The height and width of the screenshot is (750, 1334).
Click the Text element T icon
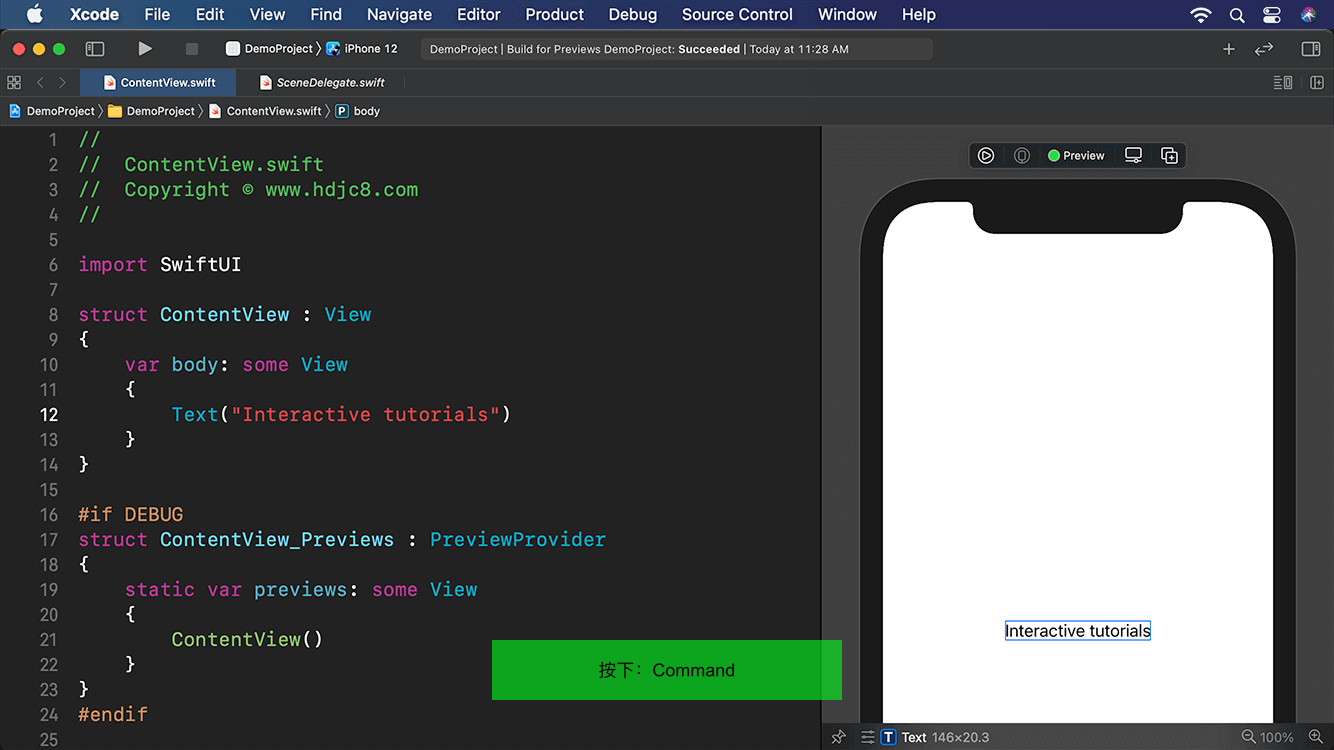(x=888, y=737)
